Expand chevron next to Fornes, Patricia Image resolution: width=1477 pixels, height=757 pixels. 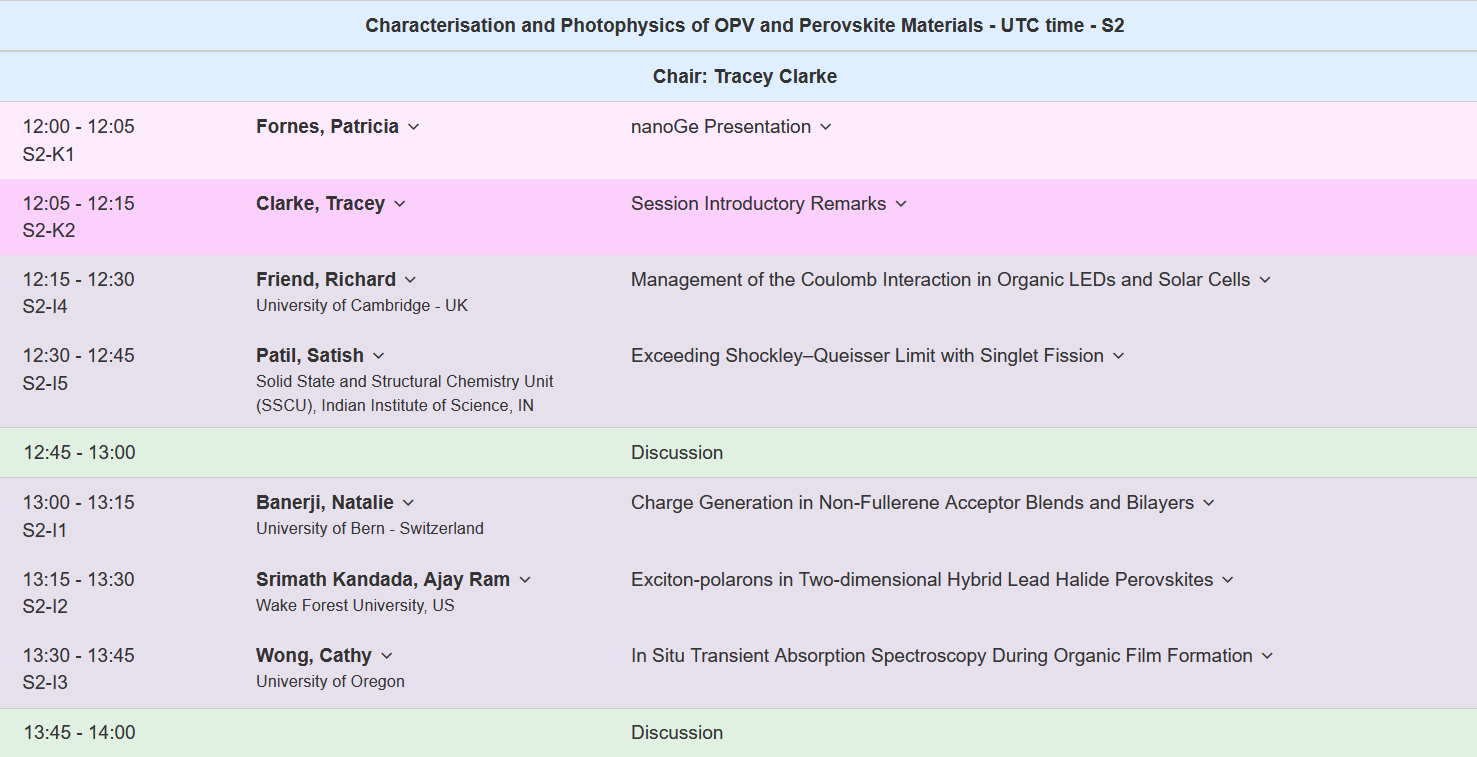click(x=414, y=127)
